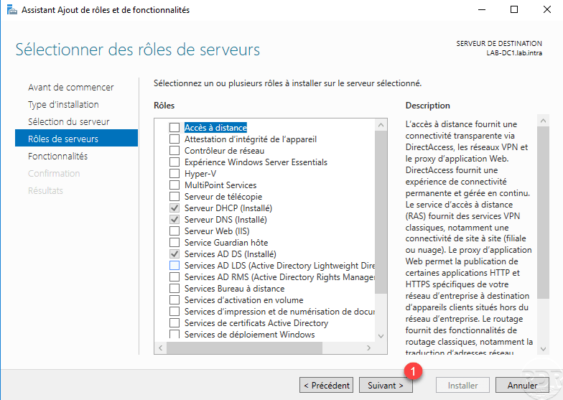
Task: Click the wizard icon in title bar
Action: [11, 10]
